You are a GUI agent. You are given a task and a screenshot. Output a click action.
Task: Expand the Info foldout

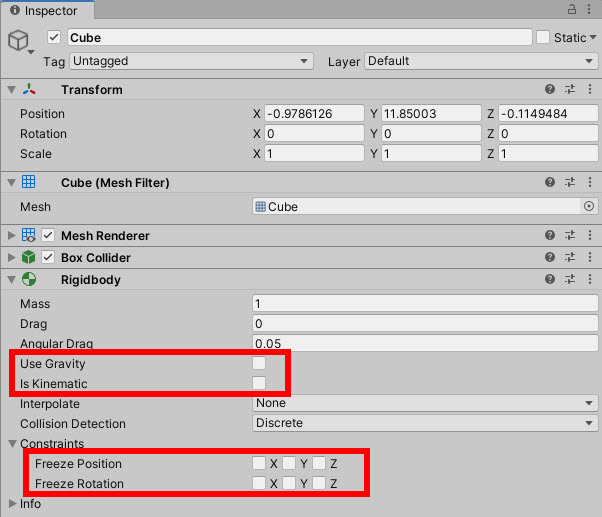coord(12,503)
